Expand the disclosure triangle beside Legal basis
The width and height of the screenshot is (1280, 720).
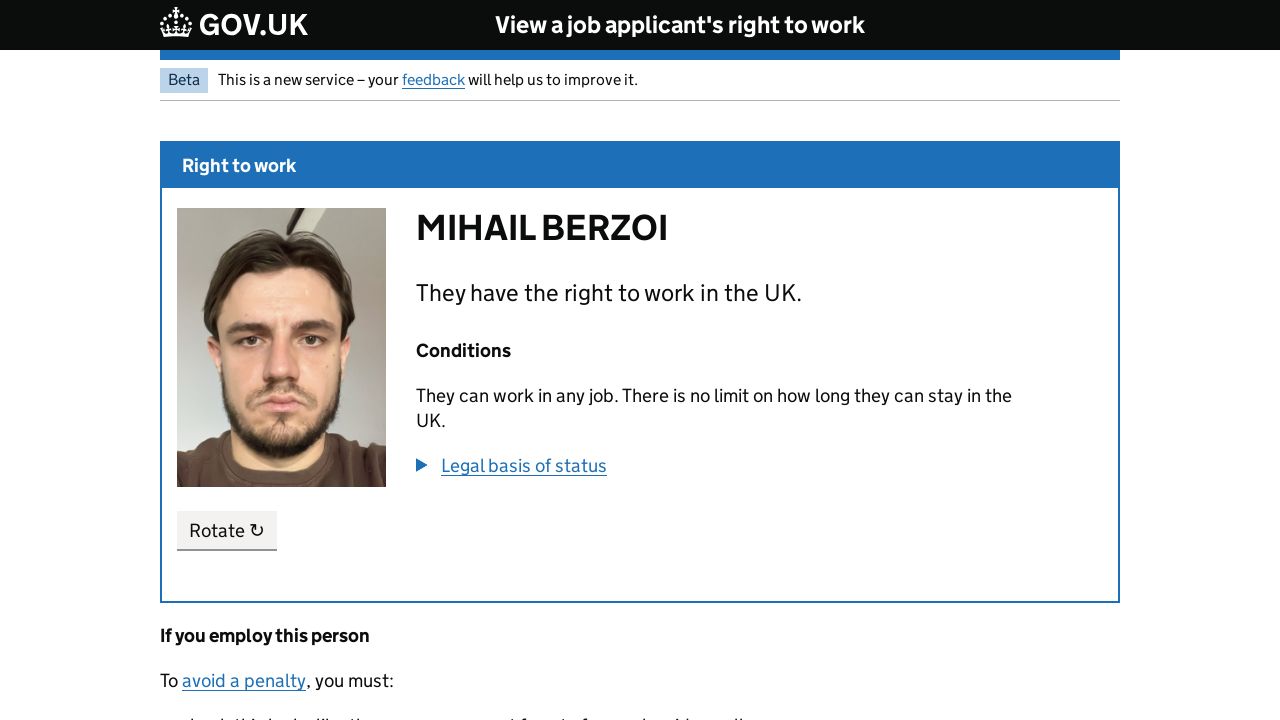422,465
